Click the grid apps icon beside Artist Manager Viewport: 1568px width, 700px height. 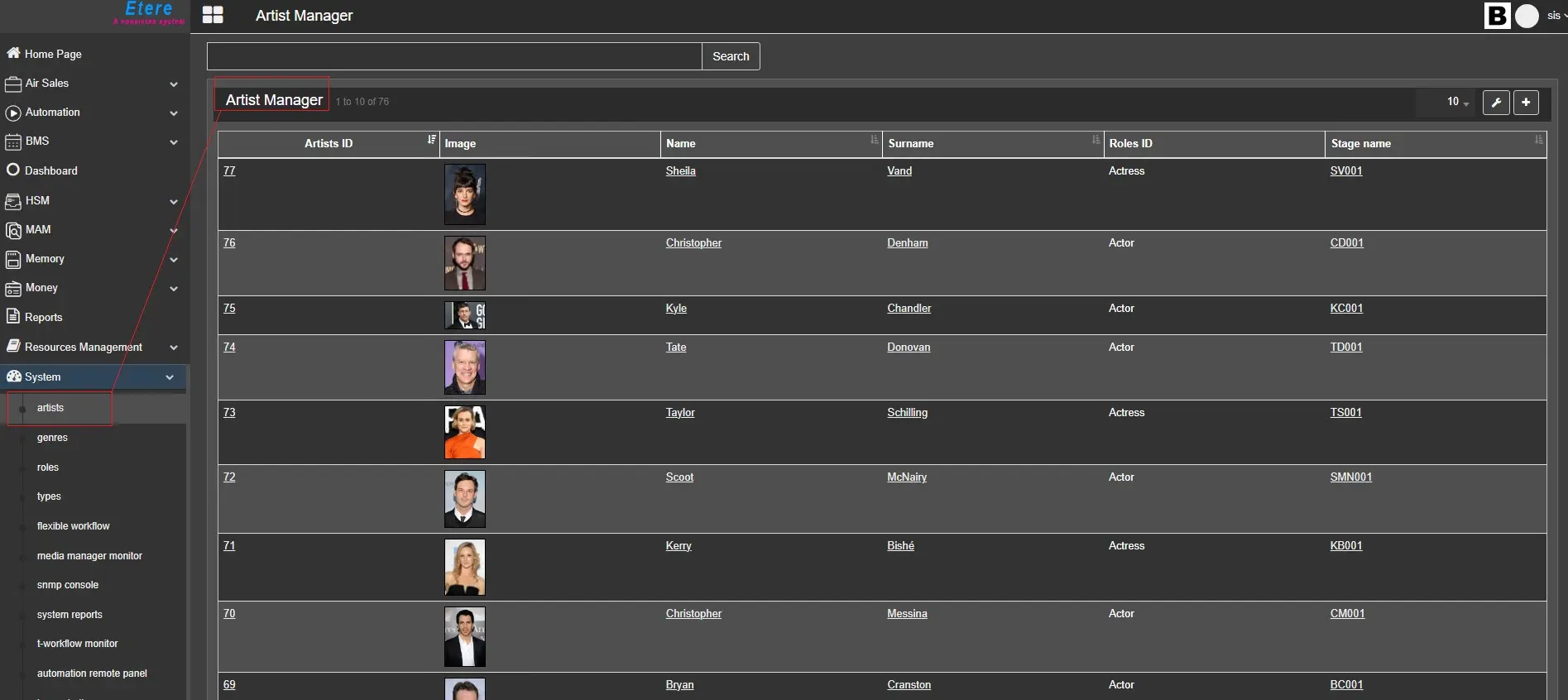click(213, 15)
